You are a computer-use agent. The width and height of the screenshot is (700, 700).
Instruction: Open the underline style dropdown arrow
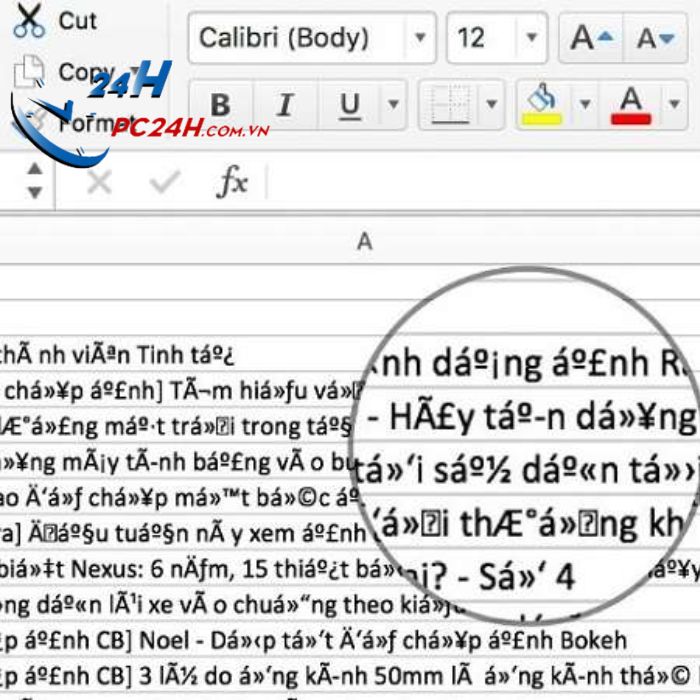(393, 105)
